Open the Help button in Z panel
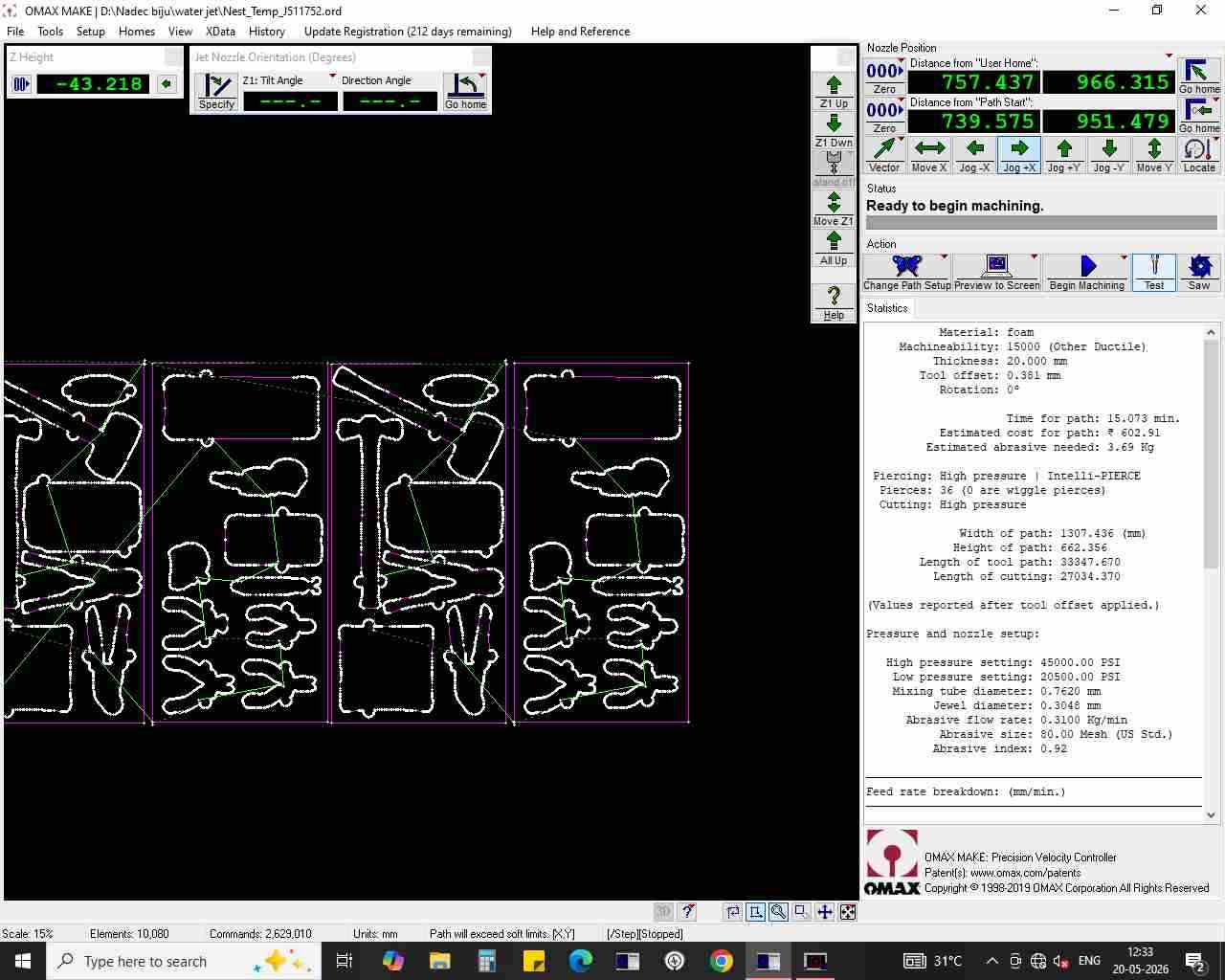This screenshot has width=1225, height=980. (834, 302)
